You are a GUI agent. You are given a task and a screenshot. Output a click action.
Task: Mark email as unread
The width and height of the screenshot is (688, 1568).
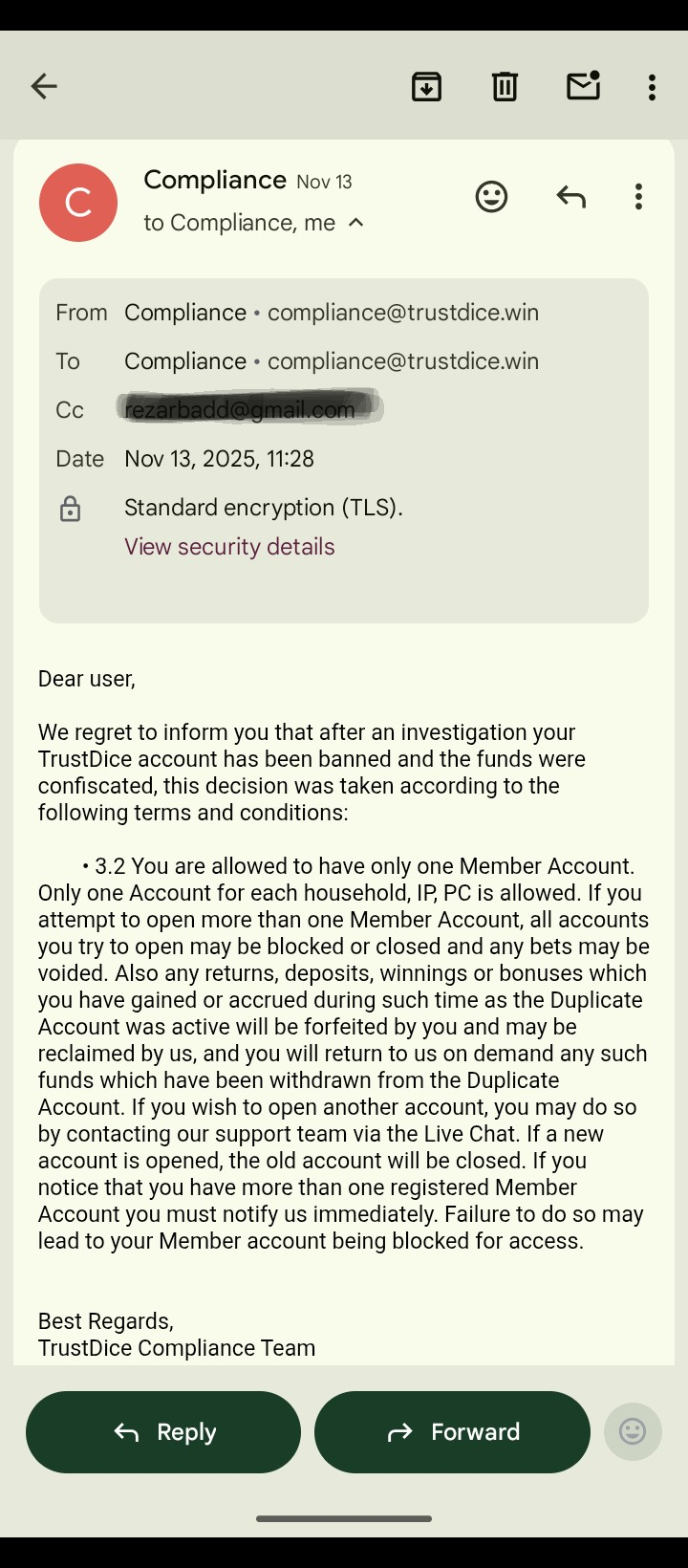pyautogui.click(x=583, y=85)
